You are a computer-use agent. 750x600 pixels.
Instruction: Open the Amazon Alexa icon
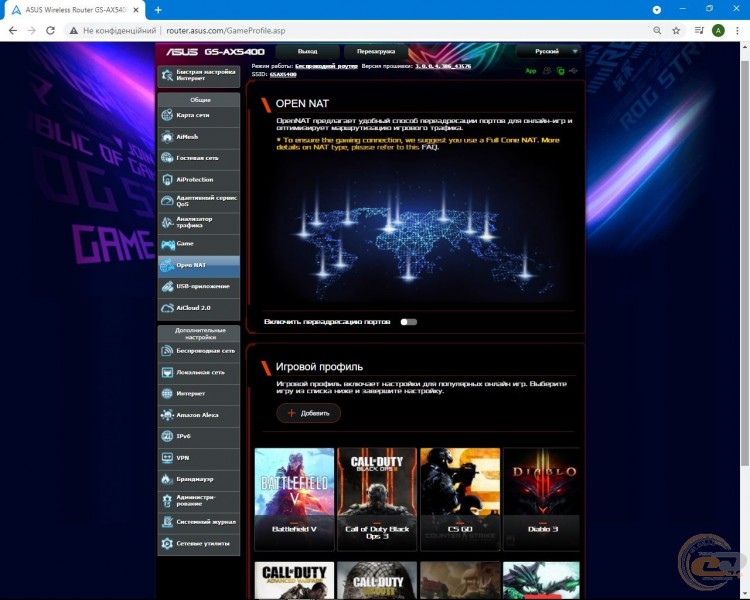click(x=167, y=415)
